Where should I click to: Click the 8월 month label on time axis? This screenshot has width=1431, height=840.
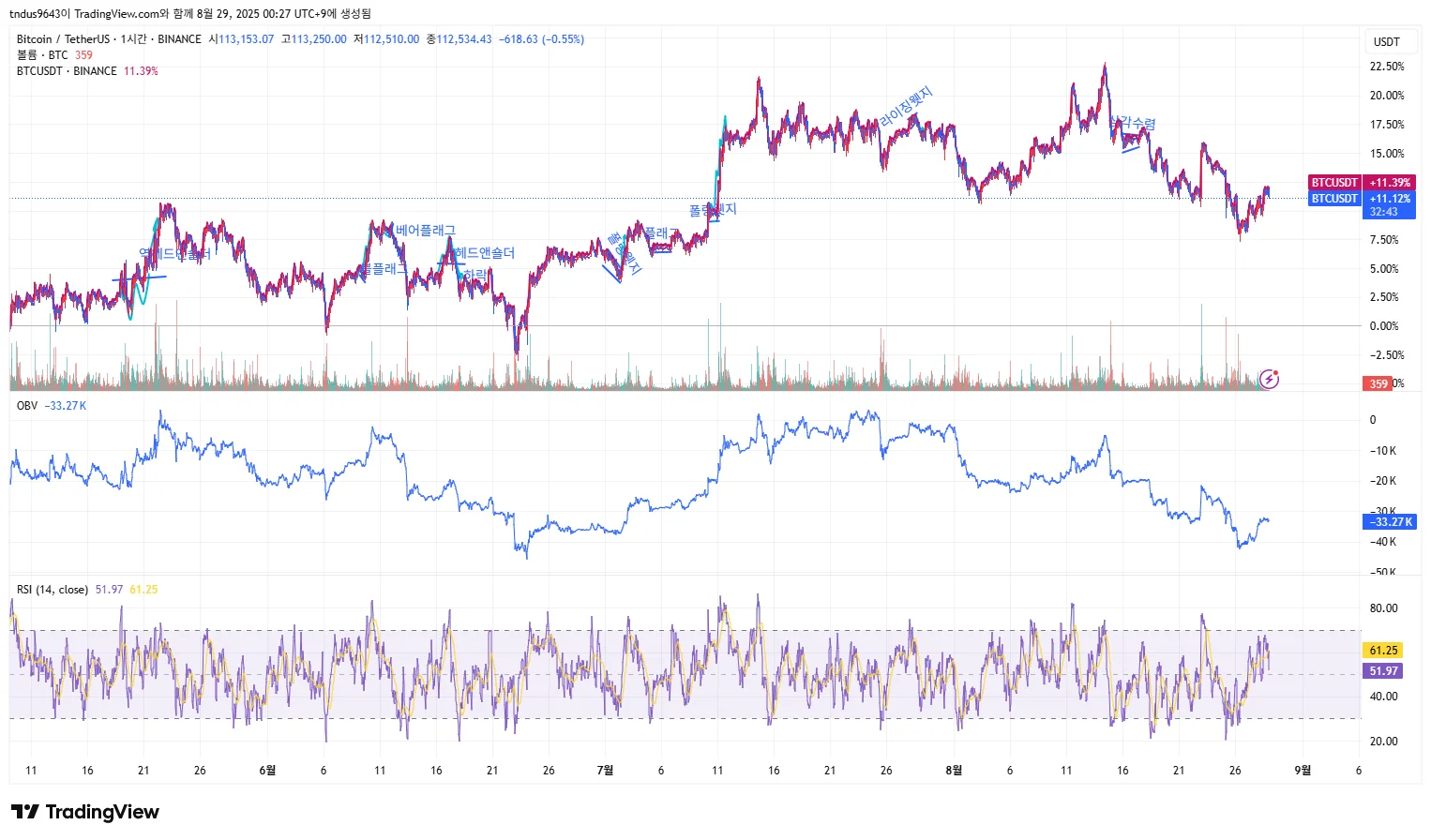pyautogui.click(x=954, y=771)
